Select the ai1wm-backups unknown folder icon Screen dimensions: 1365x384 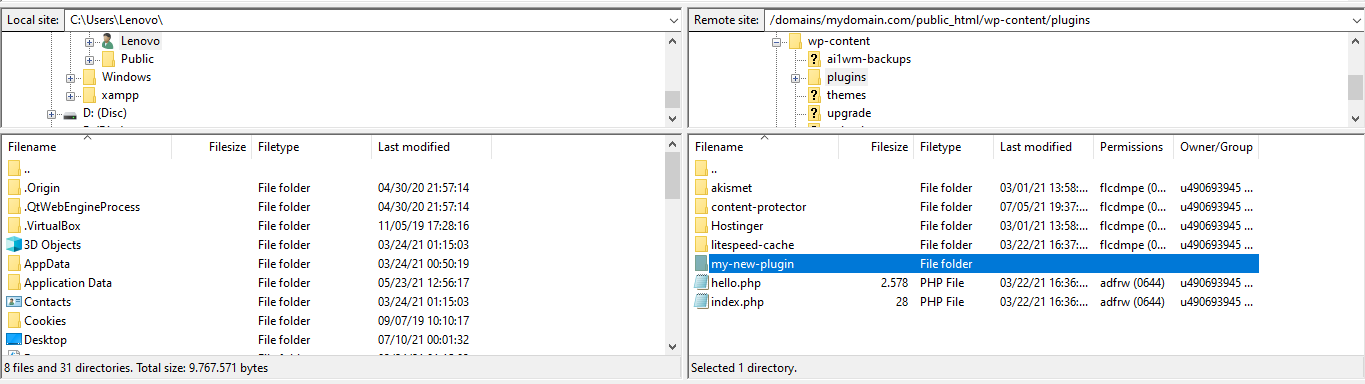(814, 59)
